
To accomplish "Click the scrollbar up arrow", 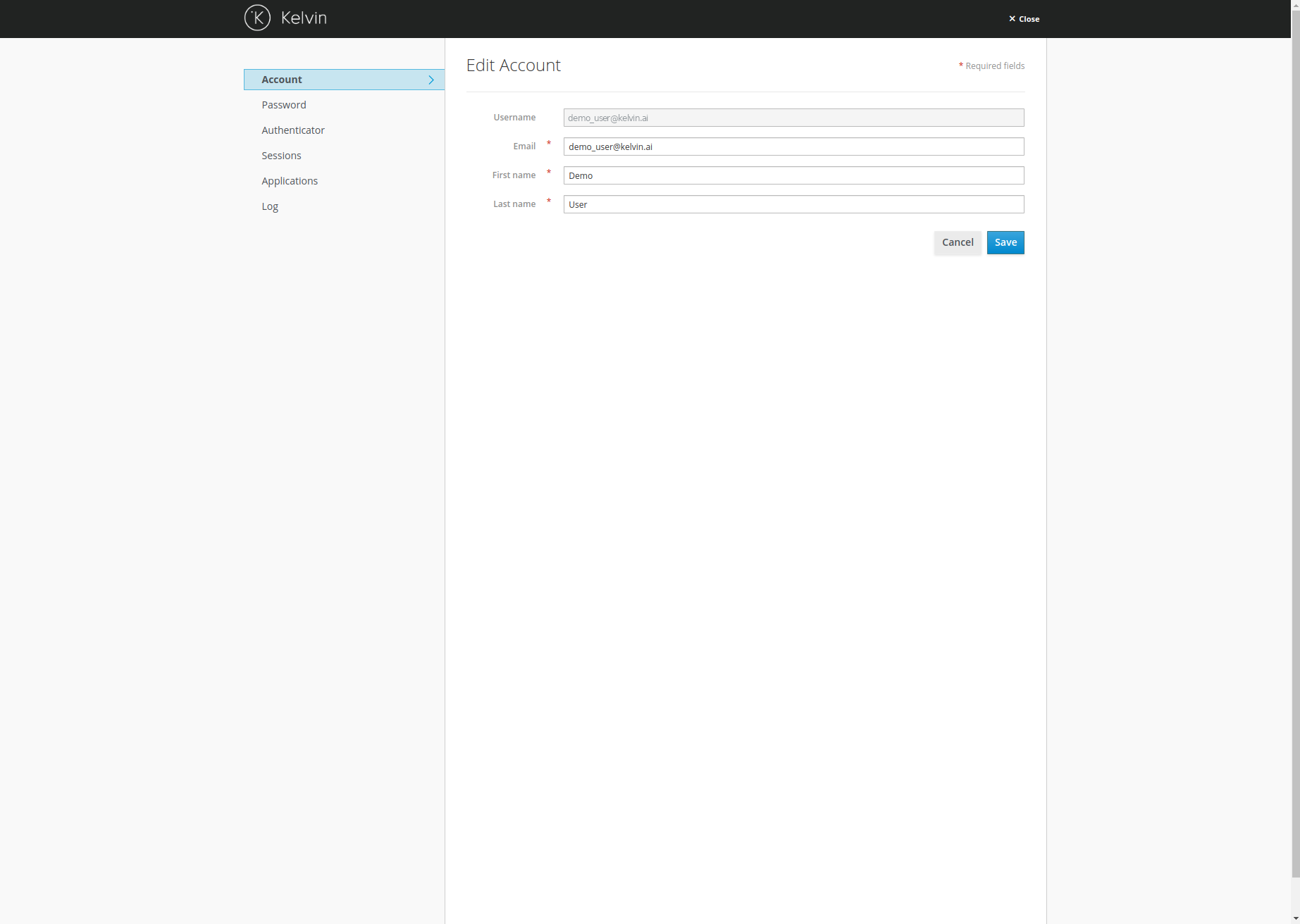I will click(x=1295, y=4).
